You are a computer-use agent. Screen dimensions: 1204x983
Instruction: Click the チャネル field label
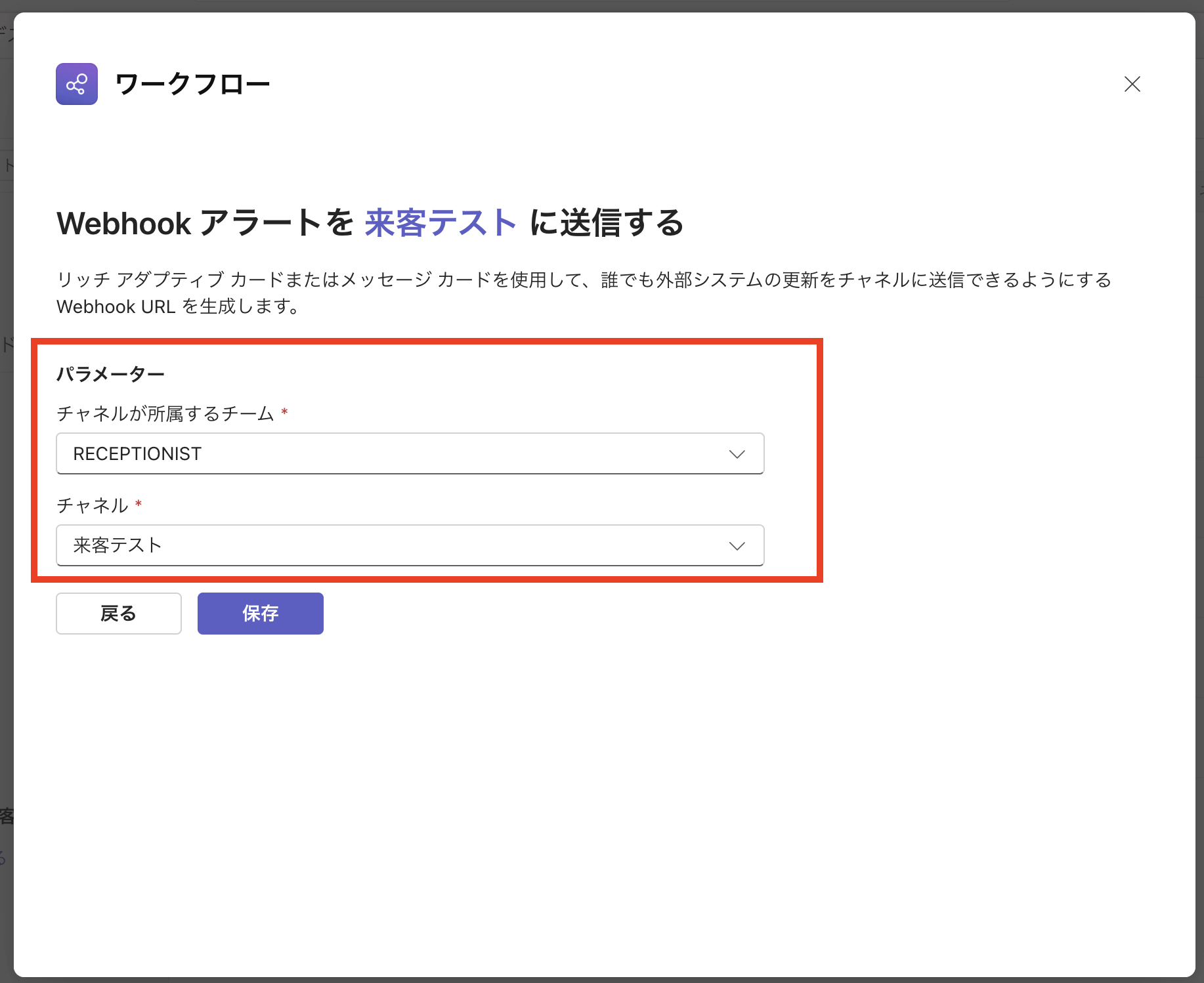point(93,505)
